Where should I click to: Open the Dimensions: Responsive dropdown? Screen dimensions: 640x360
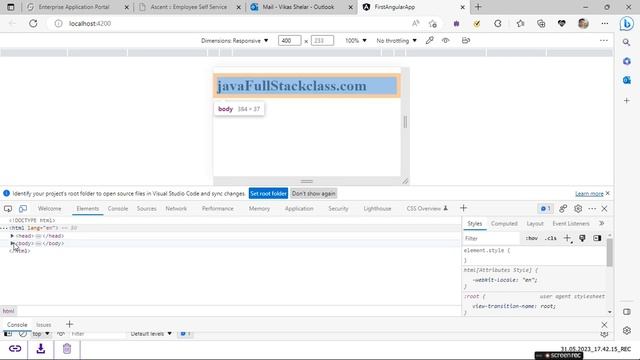234,40
